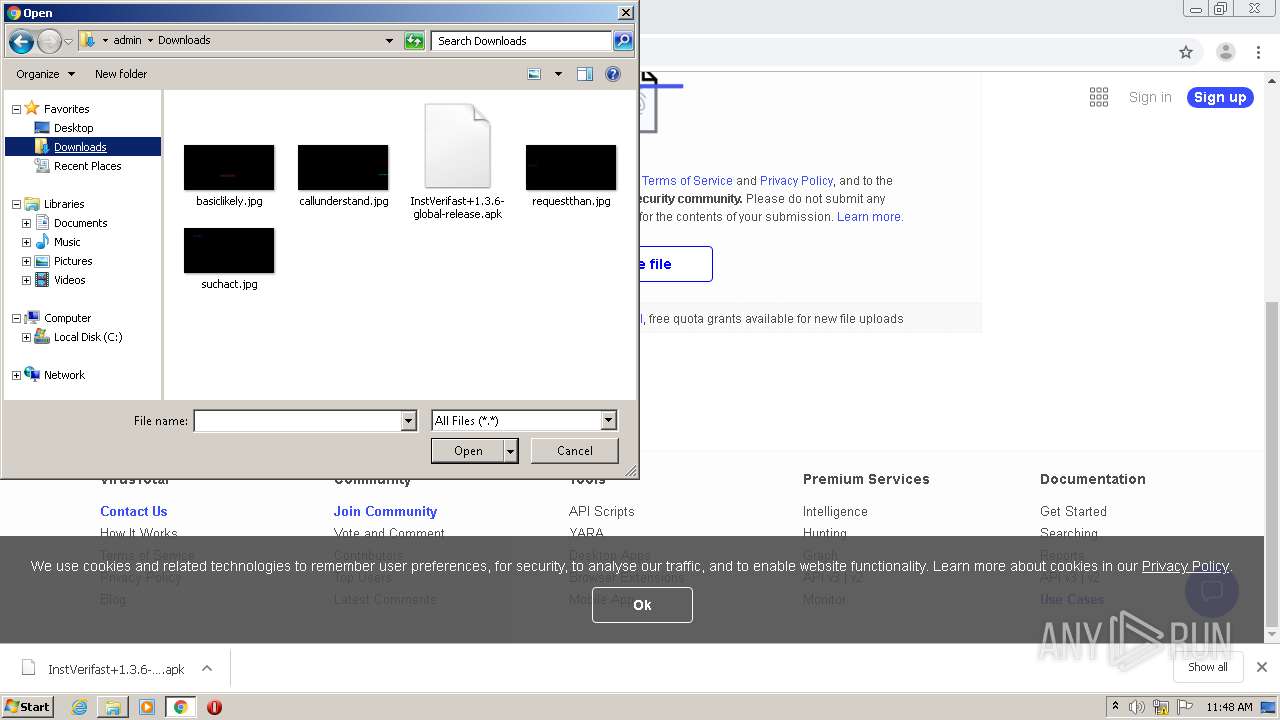This screenshot has width=1280, height=720.
Task: Click Contact Us footer link
Action: click(x=133, y=511)
